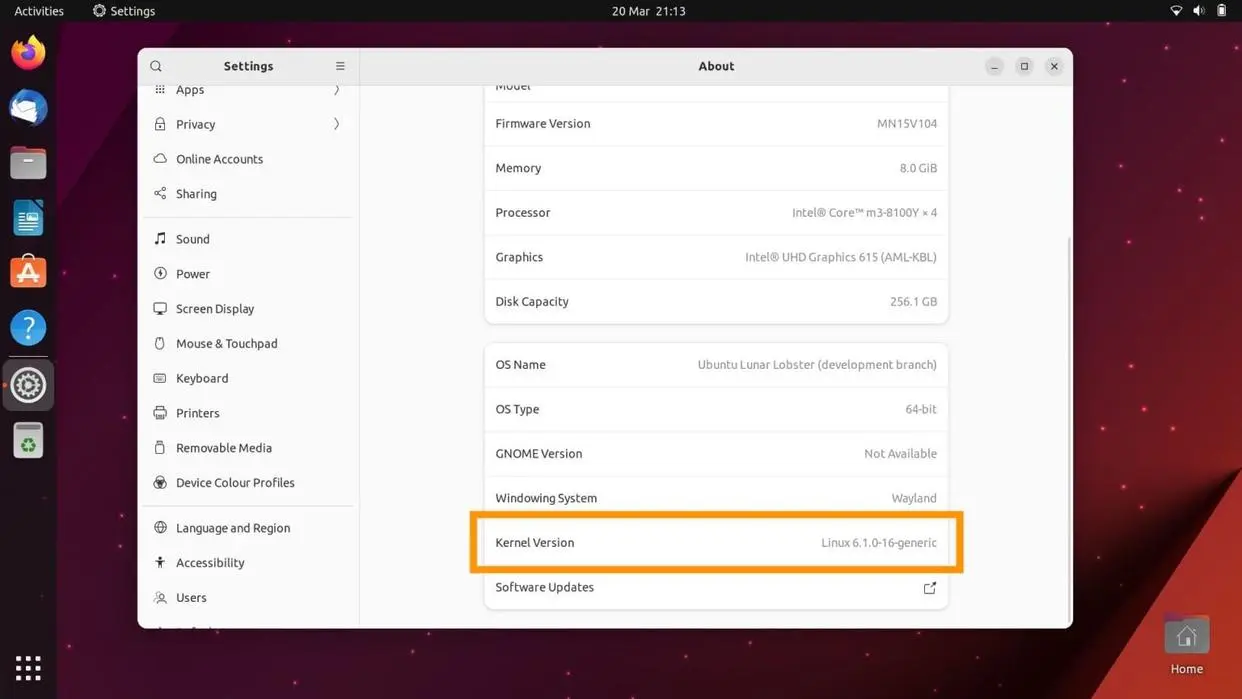Click the Kernel Version row
This screenshot has width=1242, height=699.
coord(716,543)
